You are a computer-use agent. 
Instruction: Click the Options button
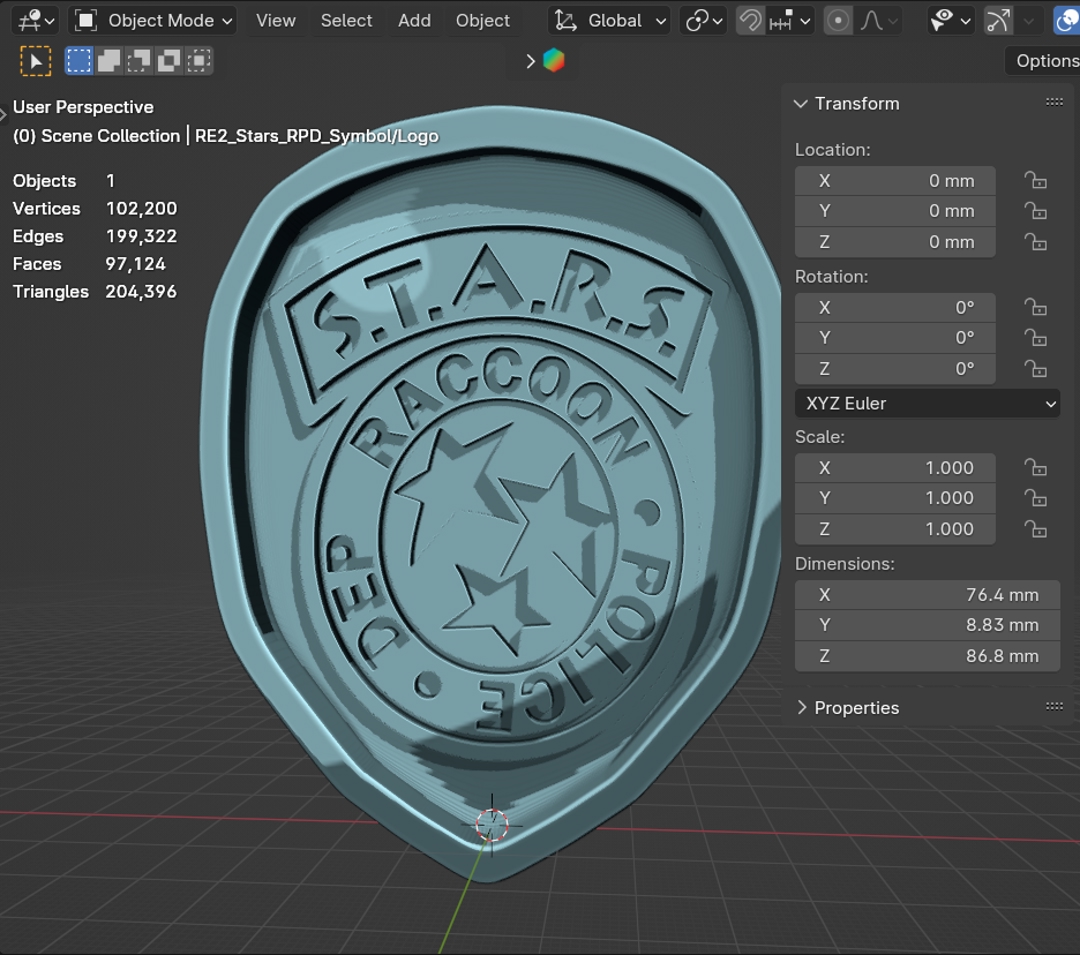[1045, 61]
